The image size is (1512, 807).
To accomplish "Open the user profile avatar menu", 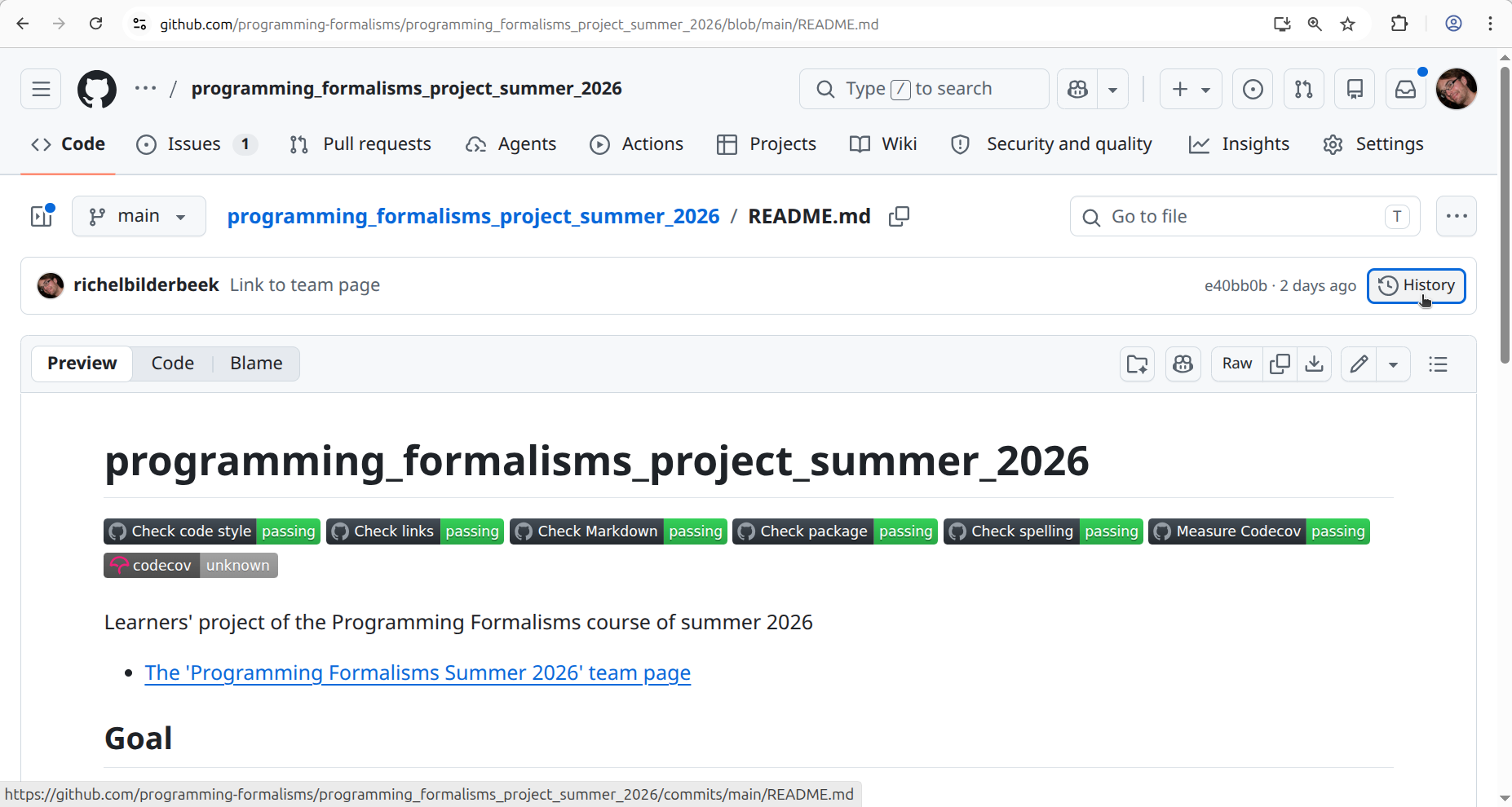I will click(x=1457, y=89).
